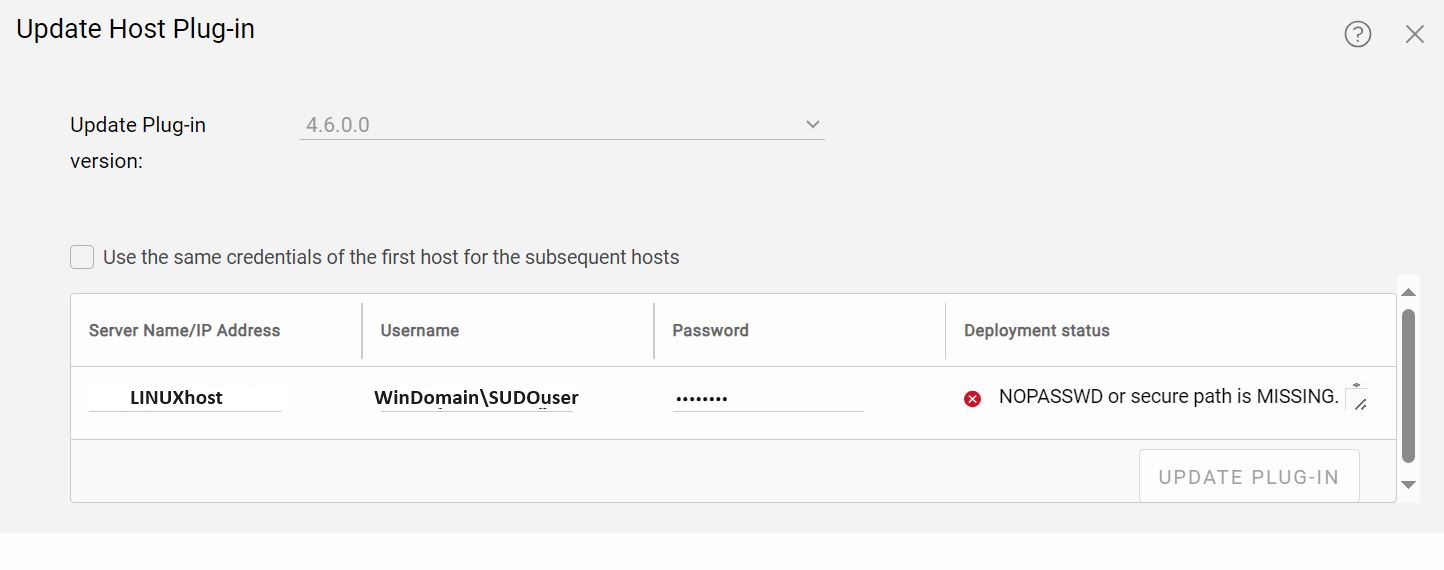This screenshot has width=1444, height=570.
Task: Click the scrollbar up arrow
Action: [x=1408, y=292]
